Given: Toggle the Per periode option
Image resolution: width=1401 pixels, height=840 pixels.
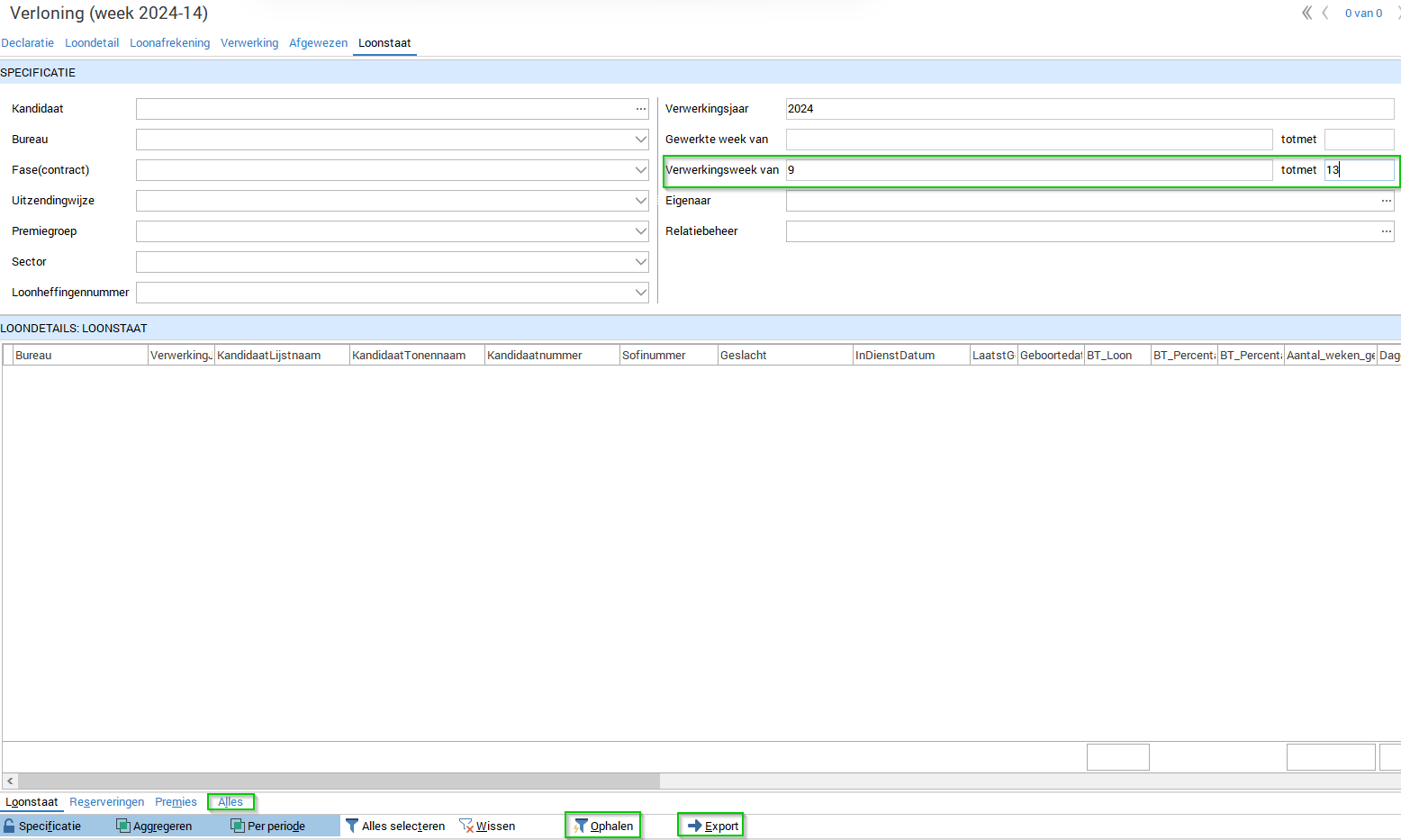Looking at the screenshot, I should (267, 826).
